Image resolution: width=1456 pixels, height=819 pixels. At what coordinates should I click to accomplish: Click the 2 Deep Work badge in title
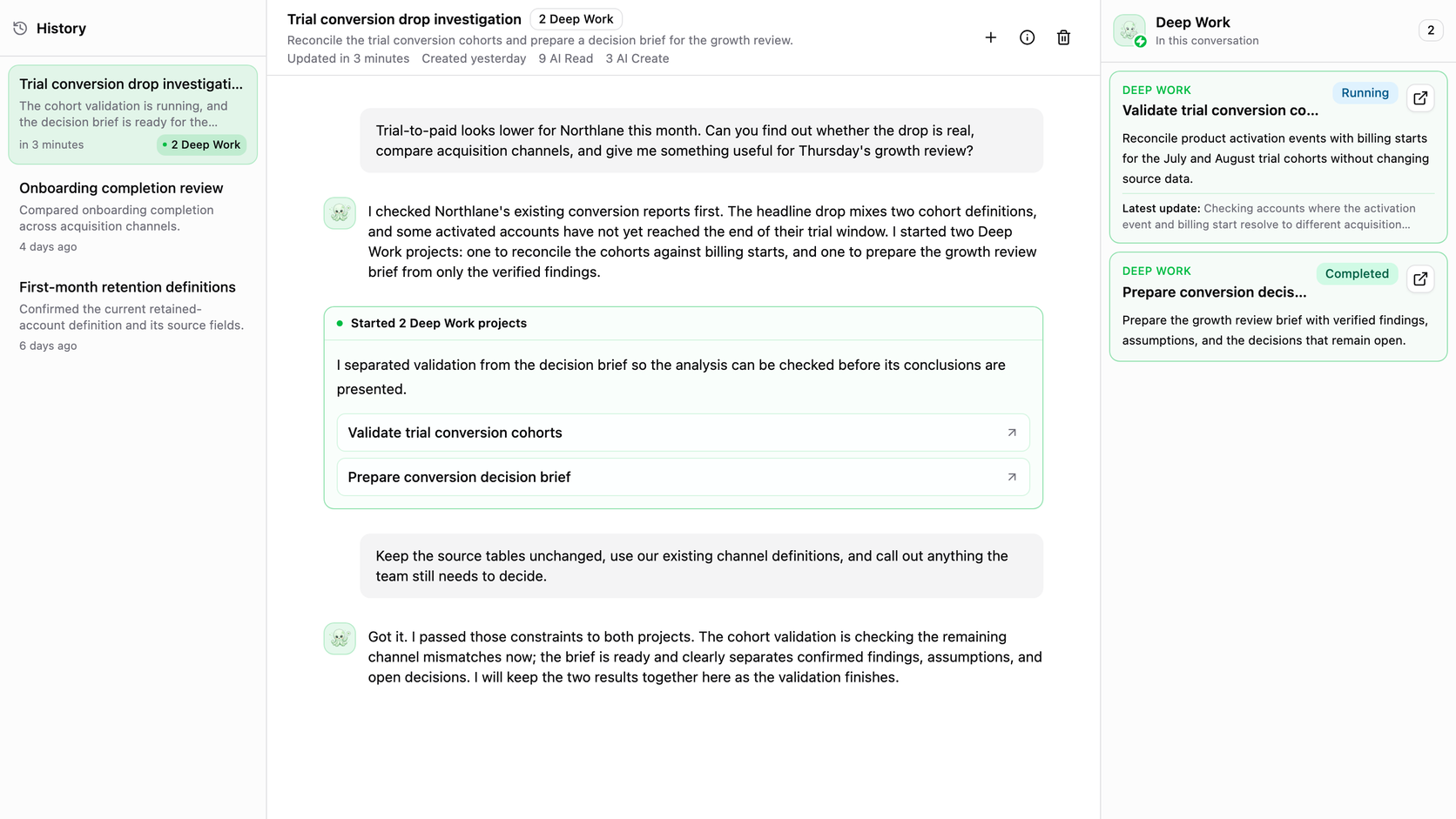[x=576, y=19]
